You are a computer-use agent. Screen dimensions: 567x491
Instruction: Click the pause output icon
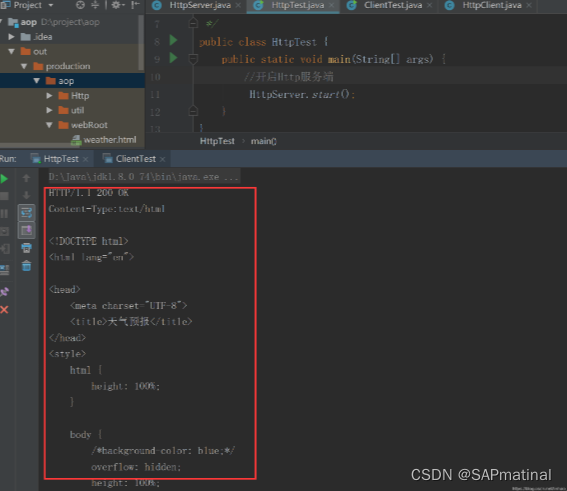[x=4, y=214]
